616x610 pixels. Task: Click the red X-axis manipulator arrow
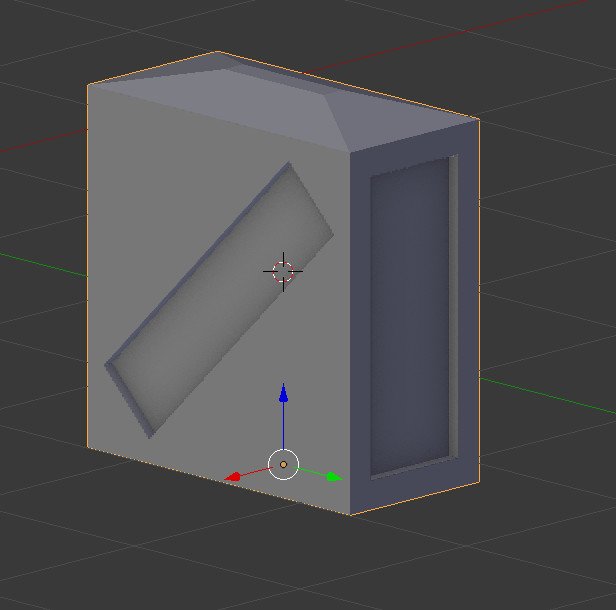(234, 477)
